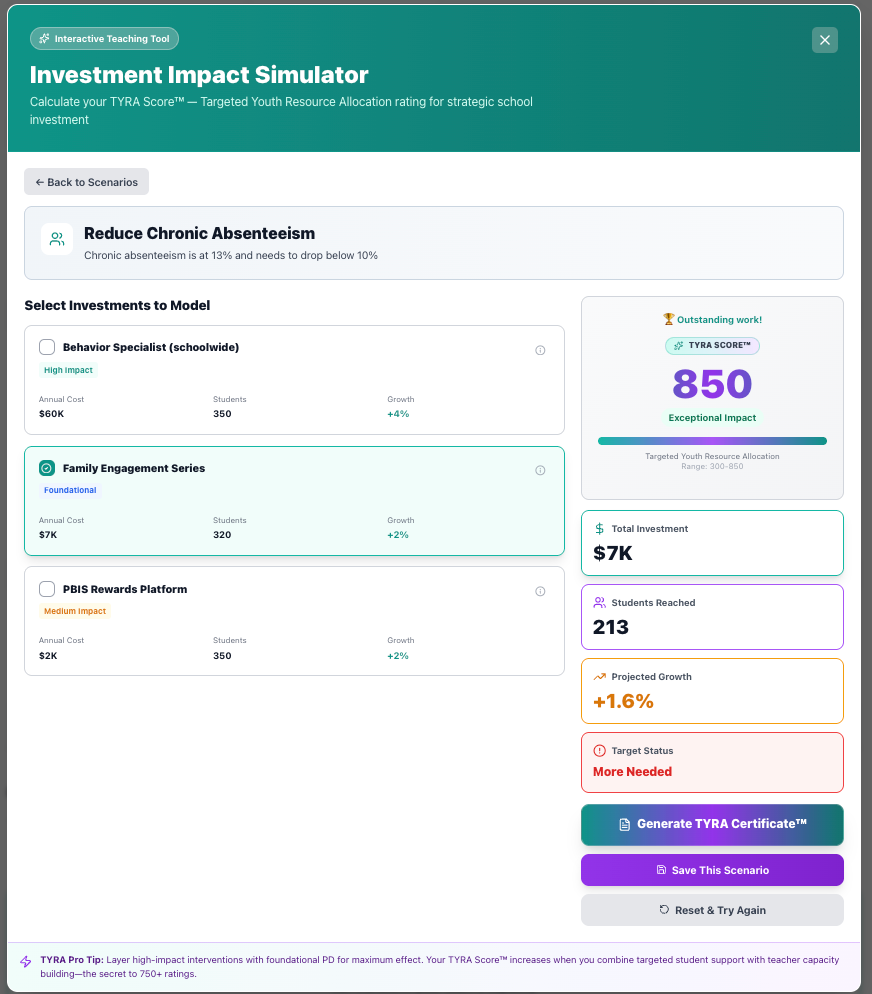872x994 pixels.
Task: Click the people icon beside Reduce Chronic Absenteeism
Action: (57, 239)
